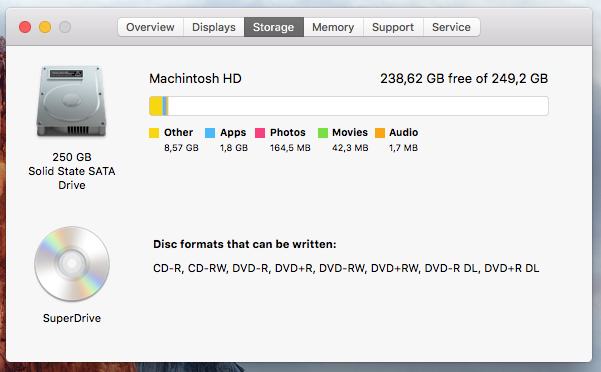Image resolution: width=601 pixels, height=372 pixels.
Task: Click the blue Apps color swatch
Action: [210, 133]
